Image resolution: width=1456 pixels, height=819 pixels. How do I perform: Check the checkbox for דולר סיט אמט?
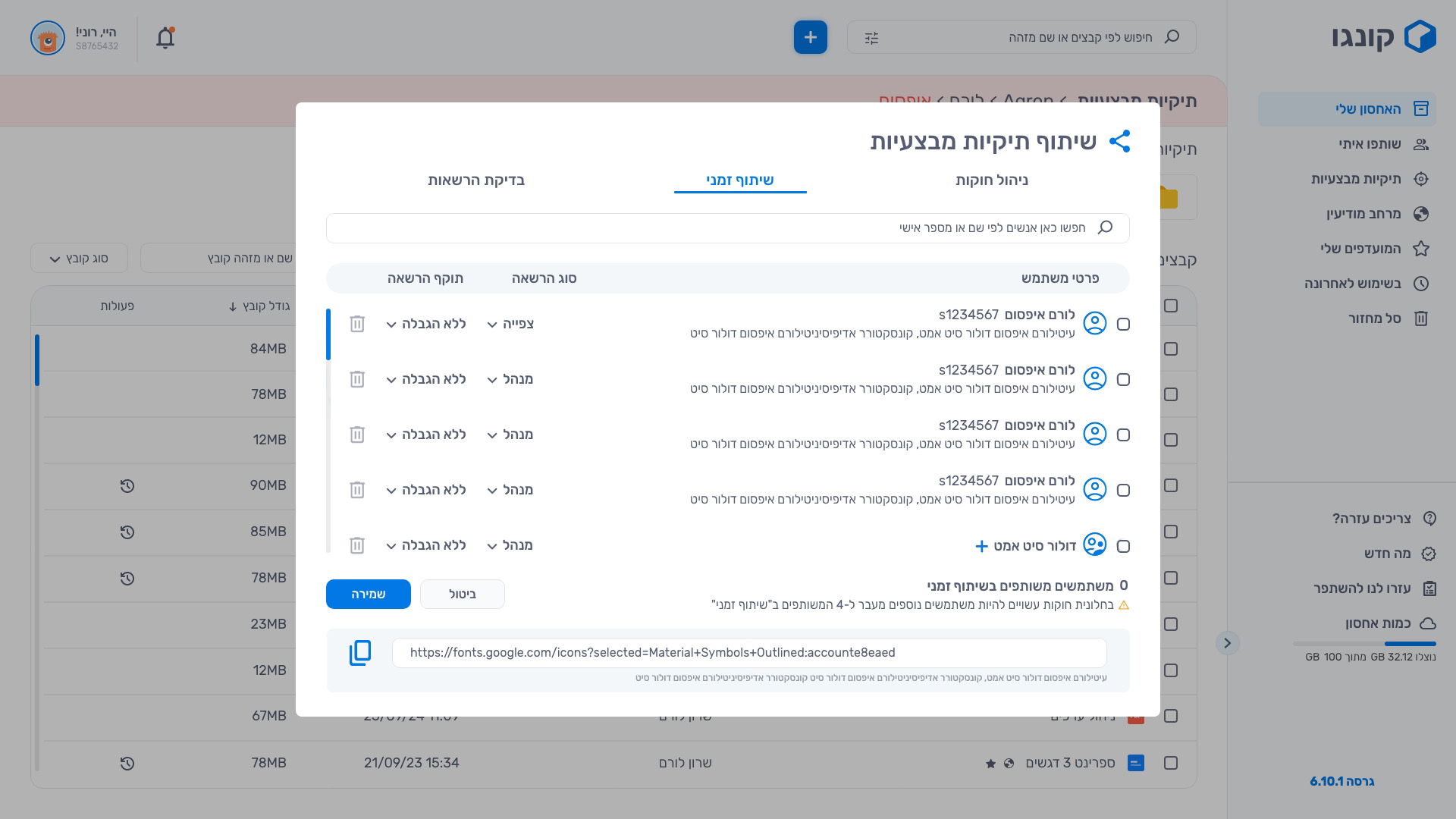[1123, 545]
